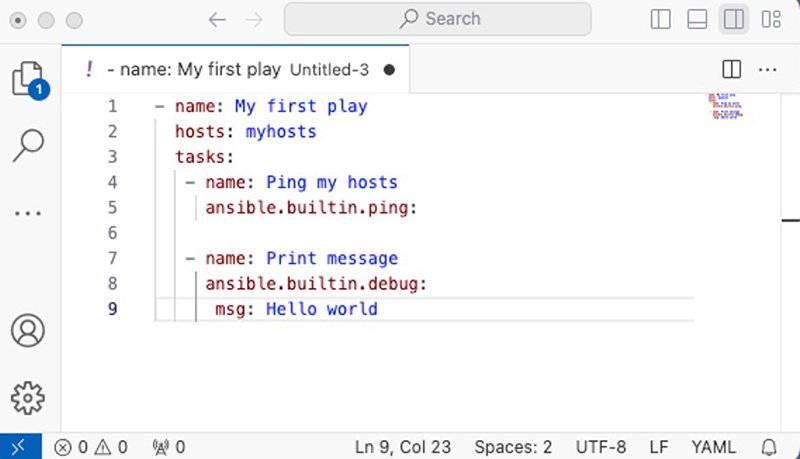Toggle the secondary side bar
This screenshot has width=800, height=459.
coord(733,19)
